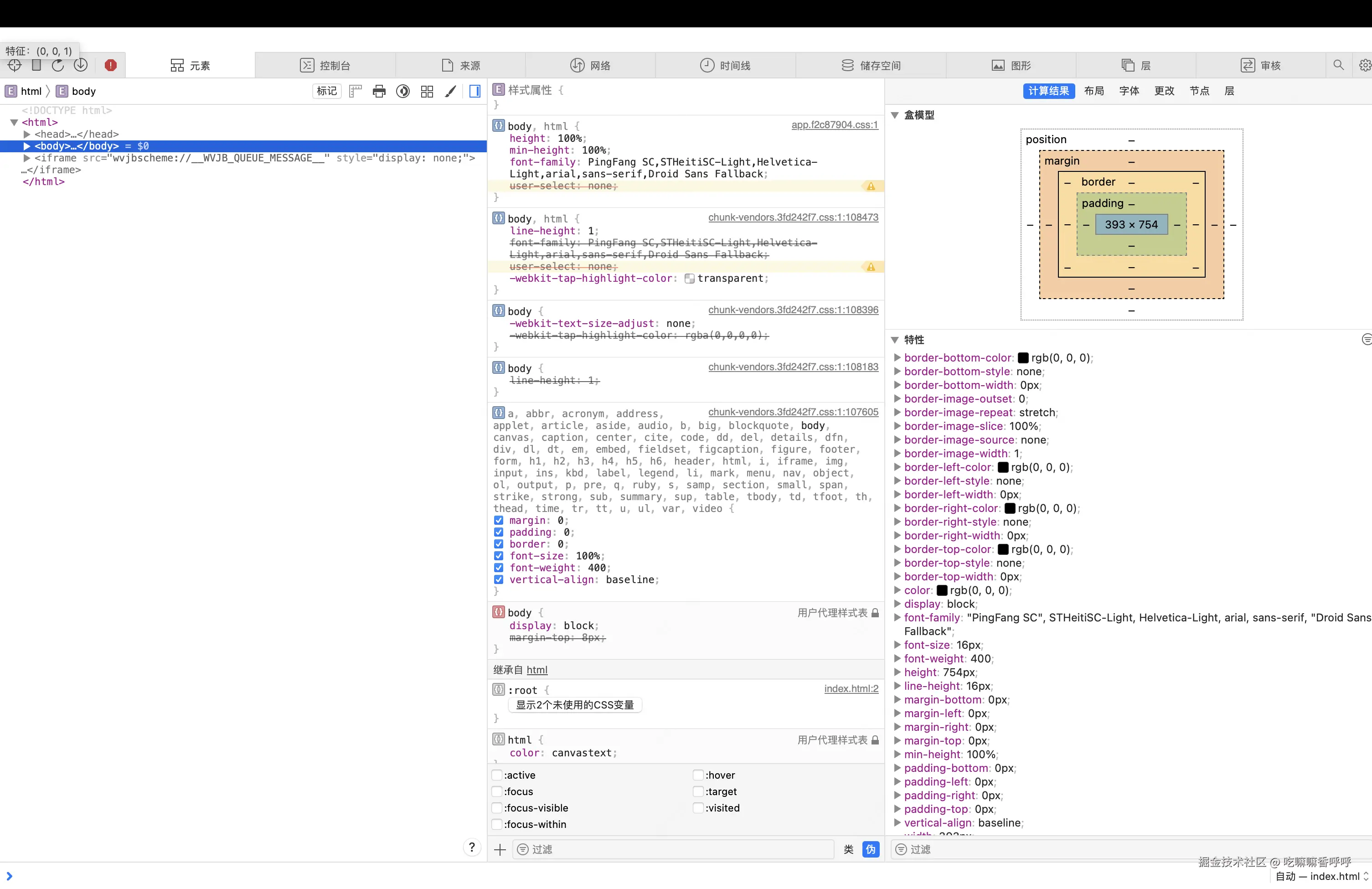Toggle dark appearance icon

pos(403,91)
